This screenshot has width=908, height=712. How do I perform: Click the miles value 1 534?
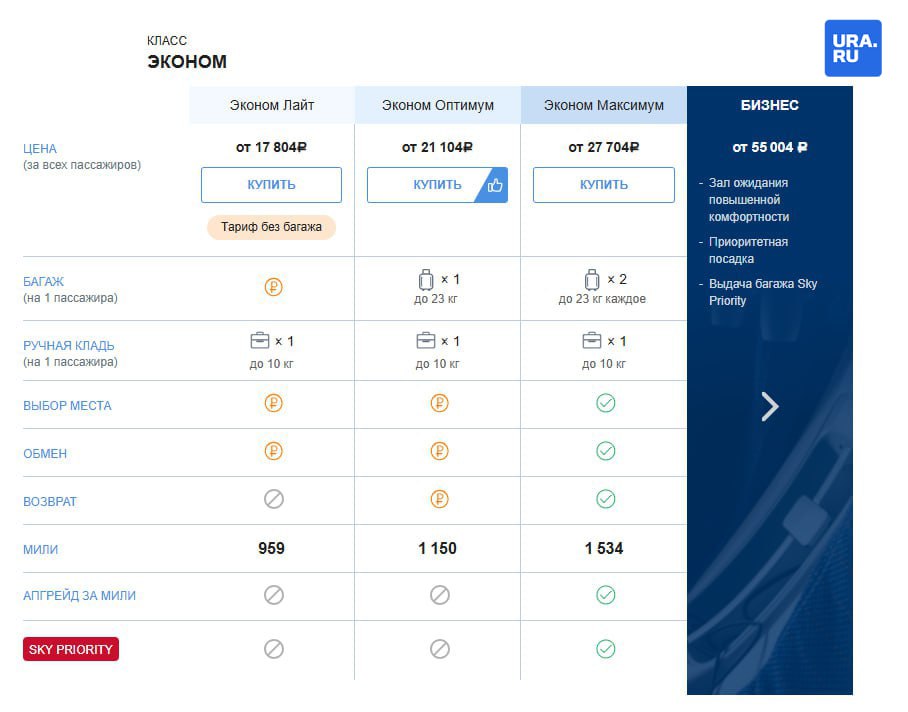click(604, 548)
